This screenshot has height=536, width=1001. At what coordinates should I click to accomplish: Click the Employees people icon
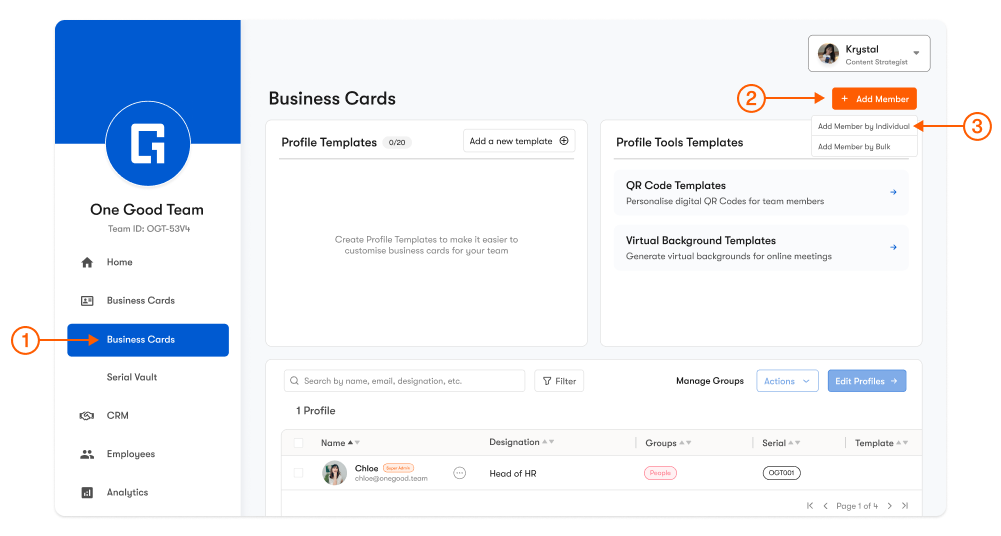(x=87, y=454)
